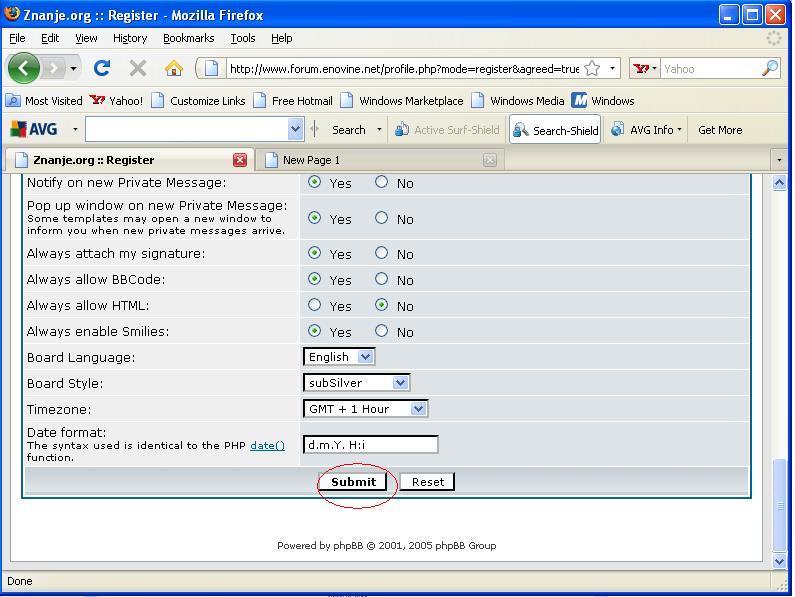Select Yes for Always allow HTML
The image size is (795, 597).
tap(315, 305)
